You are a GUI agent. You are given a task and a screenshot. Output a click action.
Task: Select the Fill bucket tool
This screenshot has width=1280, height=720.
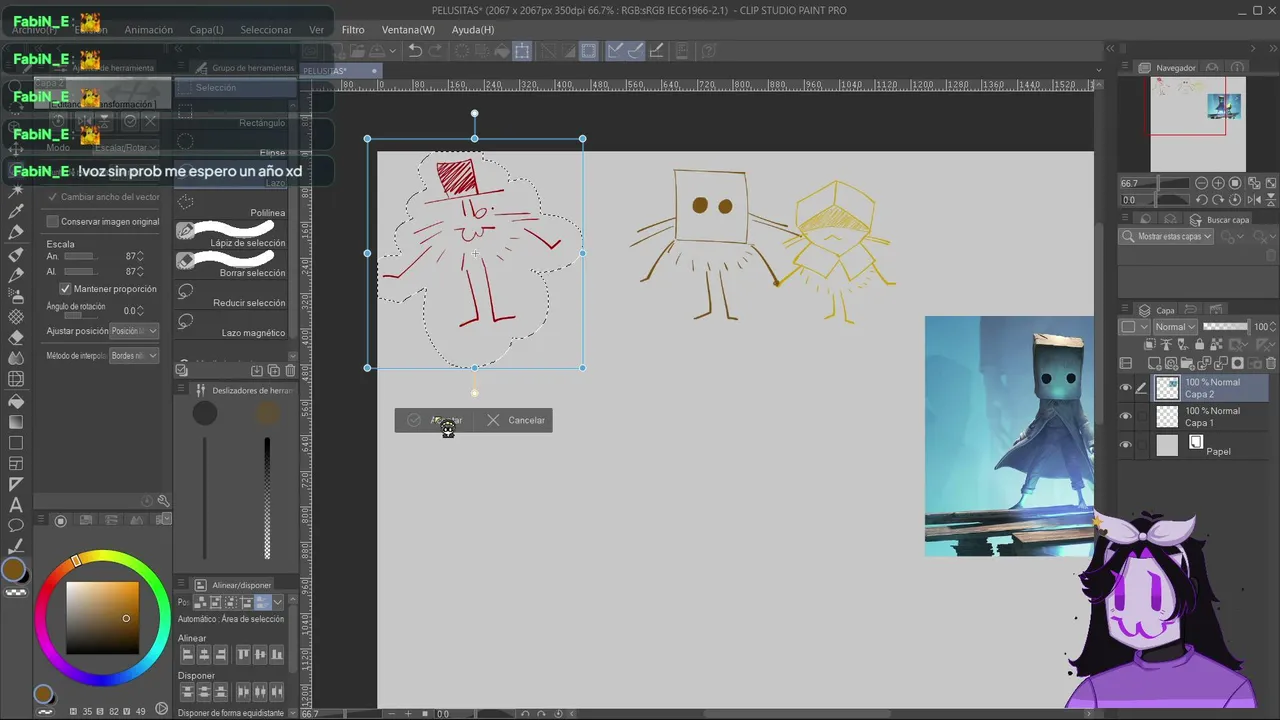[16, 400]
